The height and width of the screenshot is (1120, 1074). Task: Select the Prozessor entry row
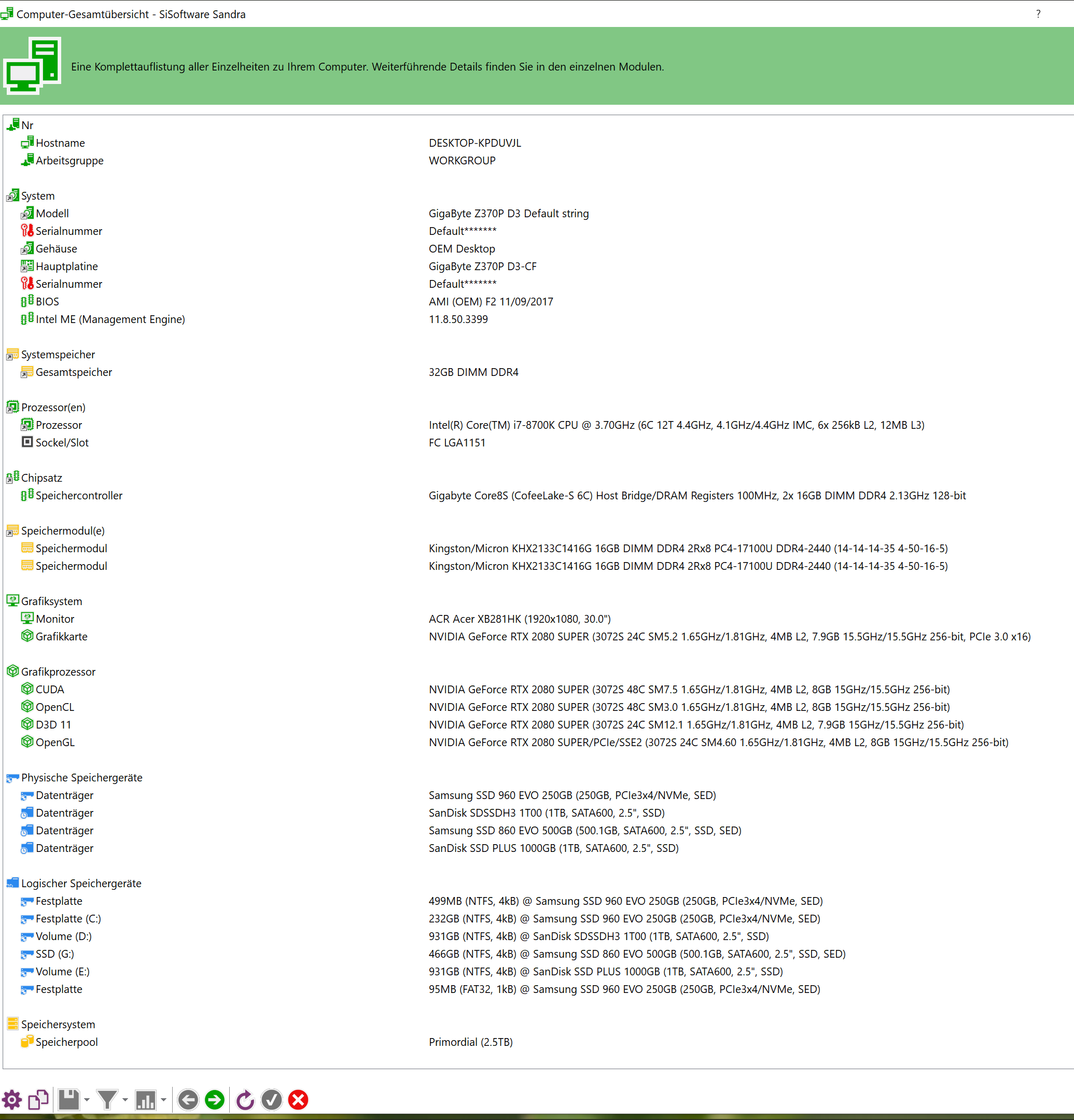point(59,425)
